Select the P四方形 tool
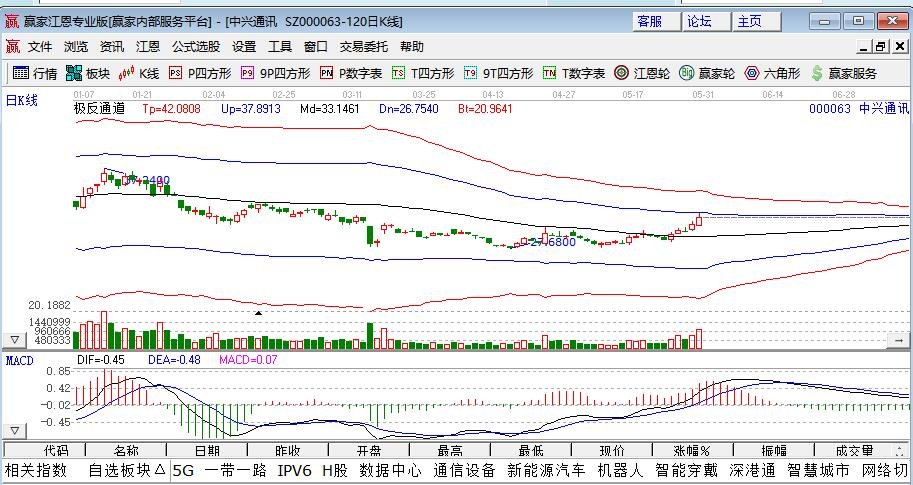 click(200, 73)
